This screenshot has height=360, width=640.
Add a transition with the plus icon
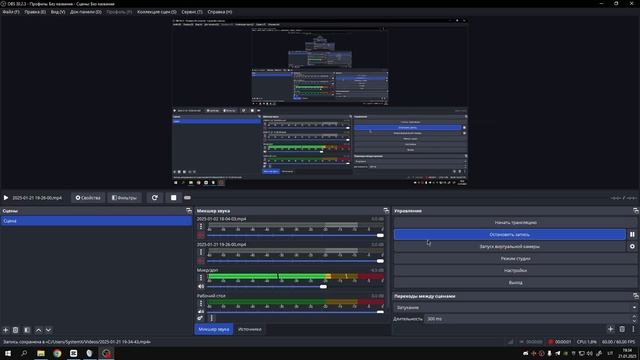[611, 329]
